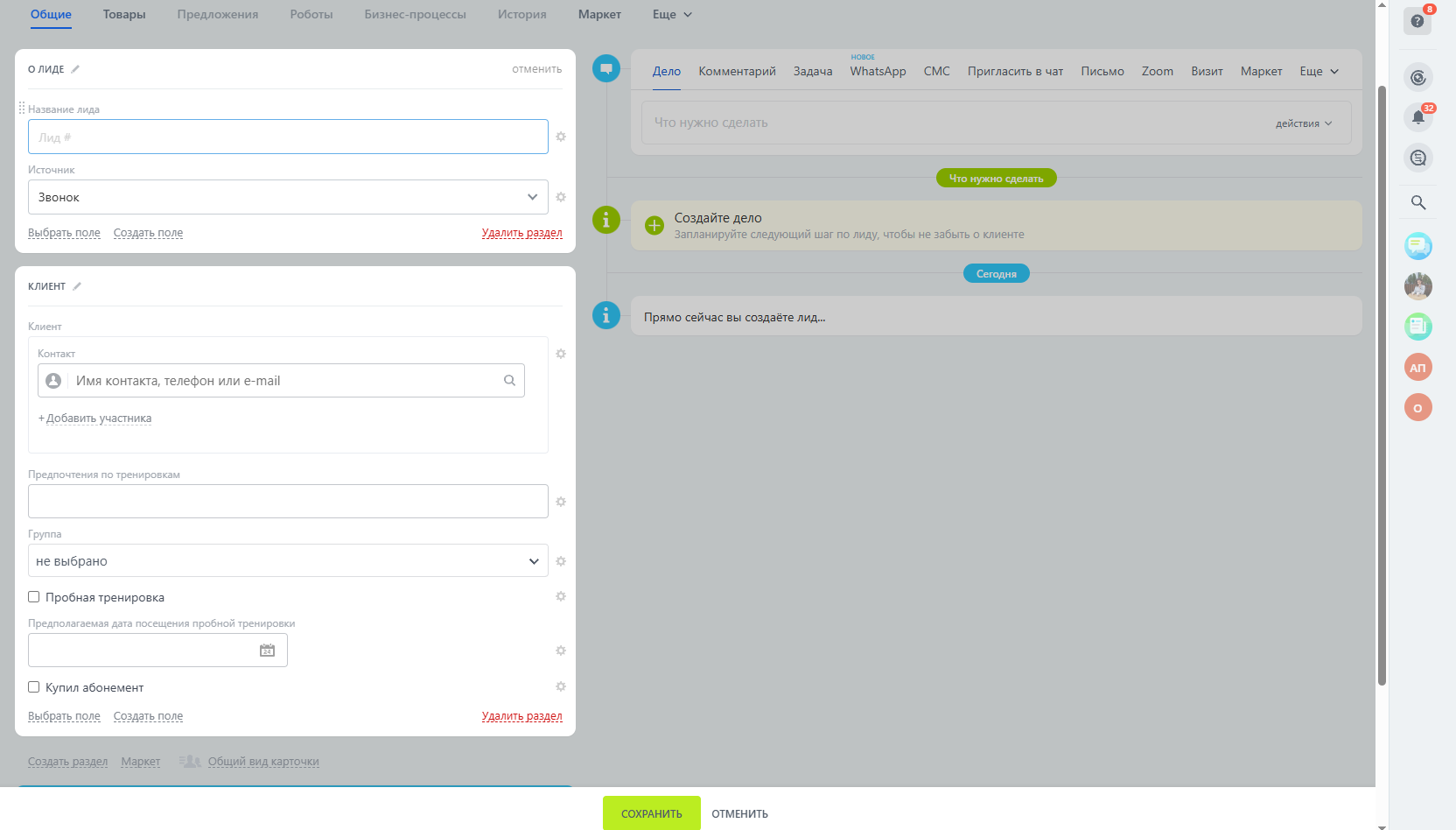Open the действия dropdown
The height and width of the screenshot is (830, 1456).
point(1304,123)
